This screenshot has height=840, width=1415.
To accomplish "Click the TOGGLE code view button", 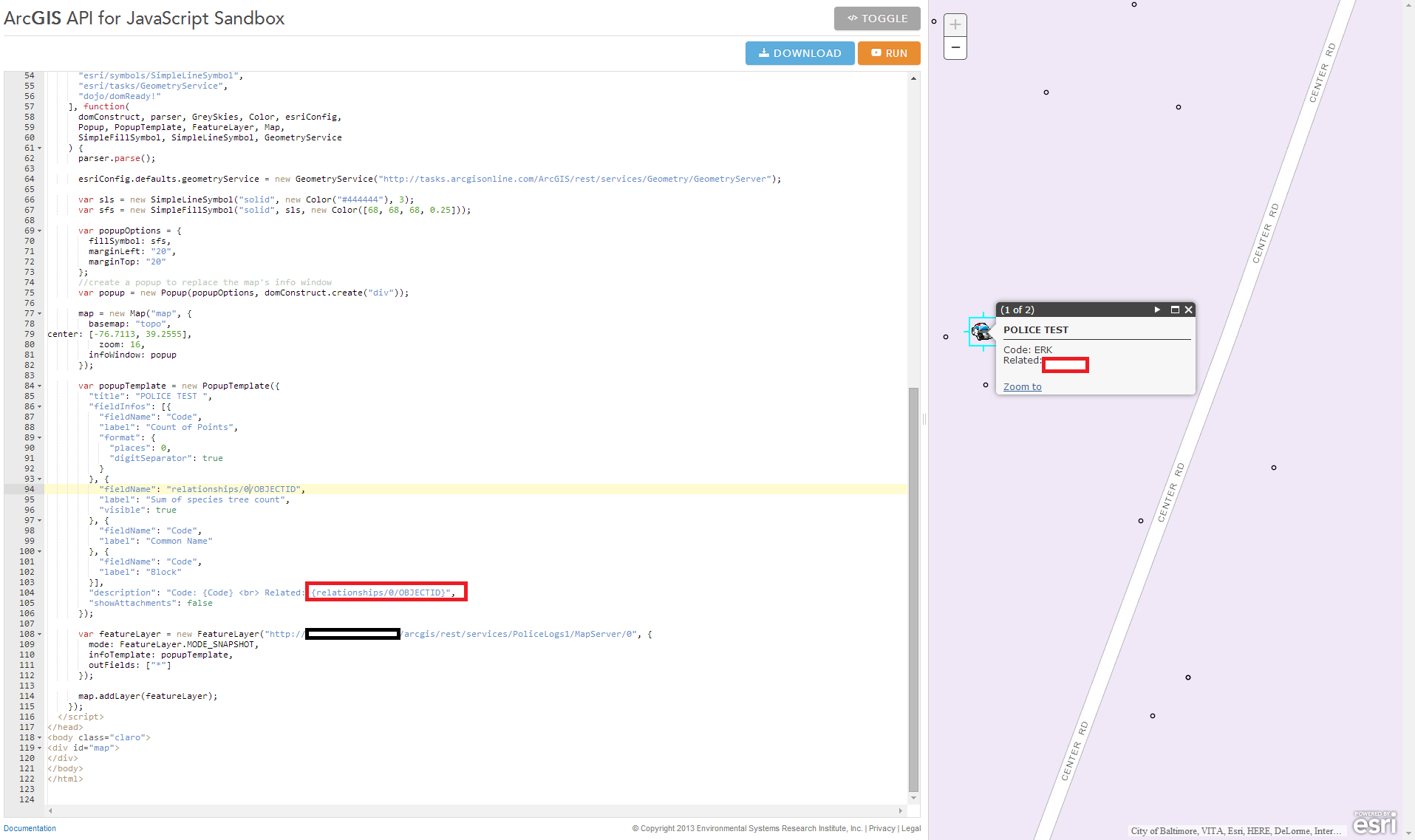I will click(x=877, y=18).
